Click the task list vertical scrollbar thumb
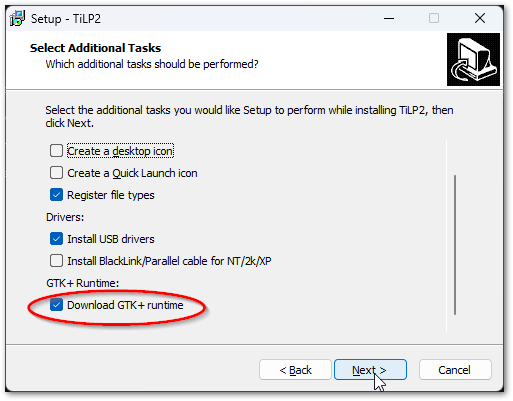Image resolution: width=513 pixels, height=401 pixels. (455, 245)
